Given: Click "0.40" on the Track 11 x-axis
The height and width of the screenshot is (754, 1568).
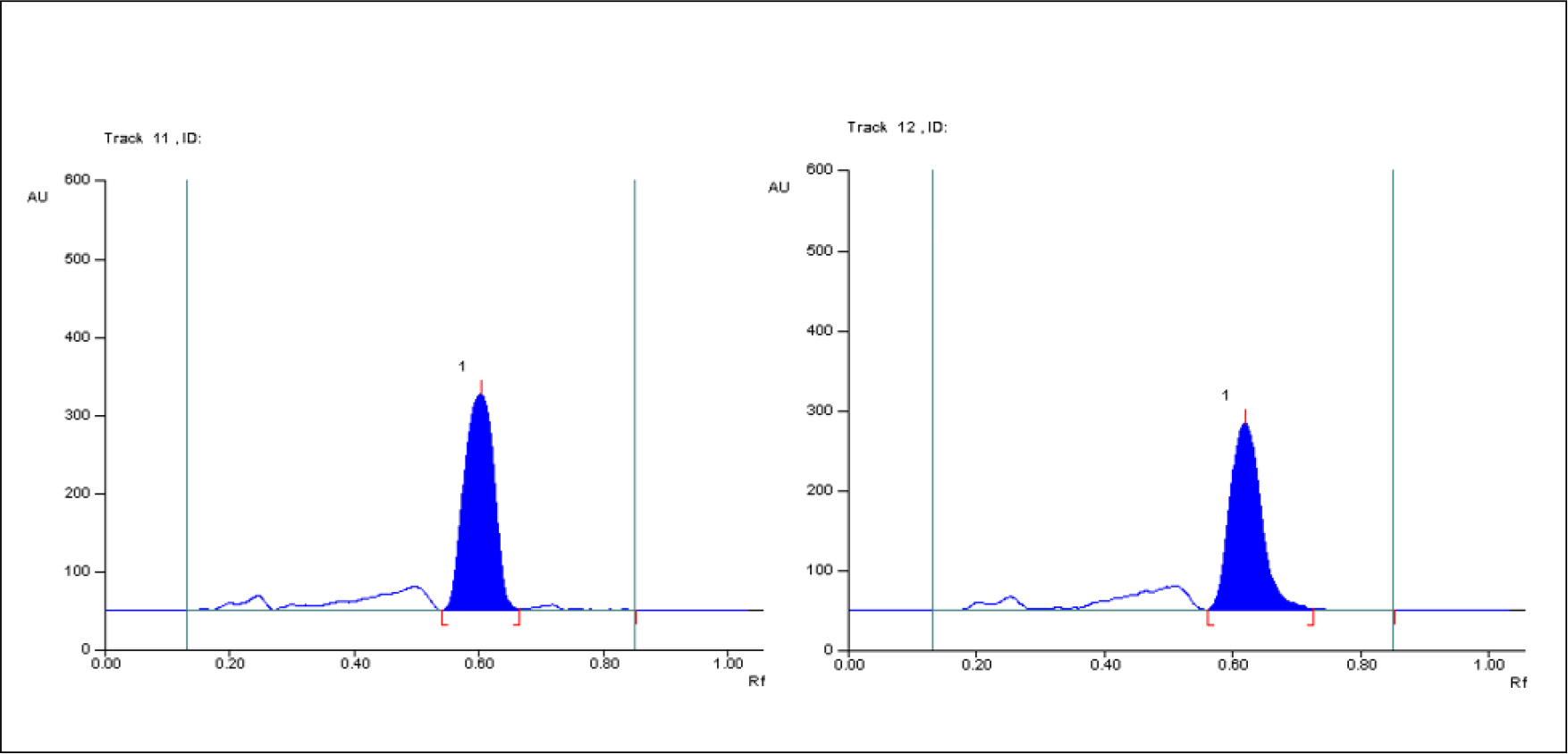Looking at the screenshot, I should click(355, 664).
